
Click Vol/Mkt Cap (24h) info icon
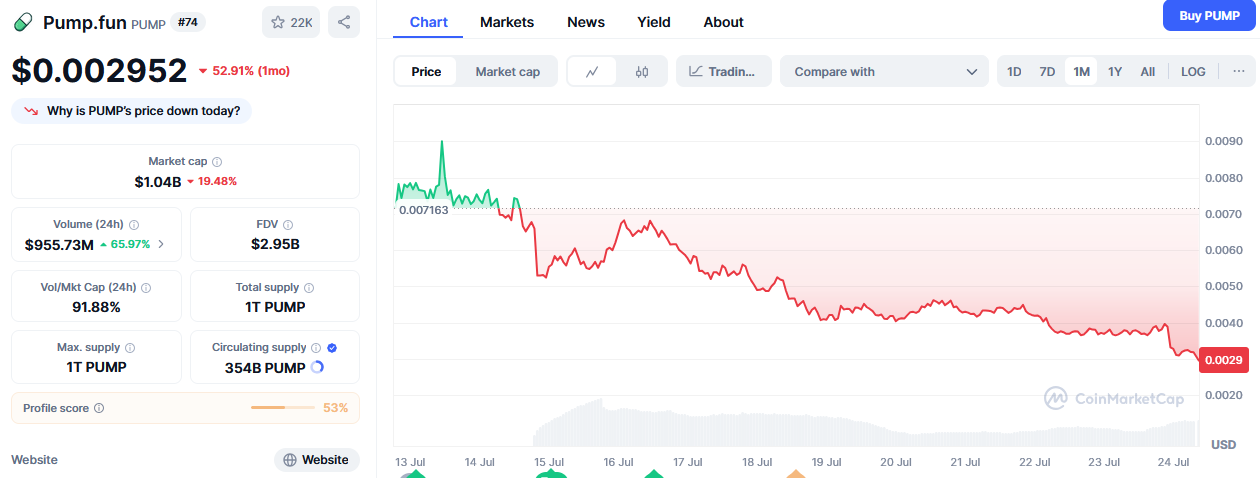pyautogui.click(x=146, y=288)
